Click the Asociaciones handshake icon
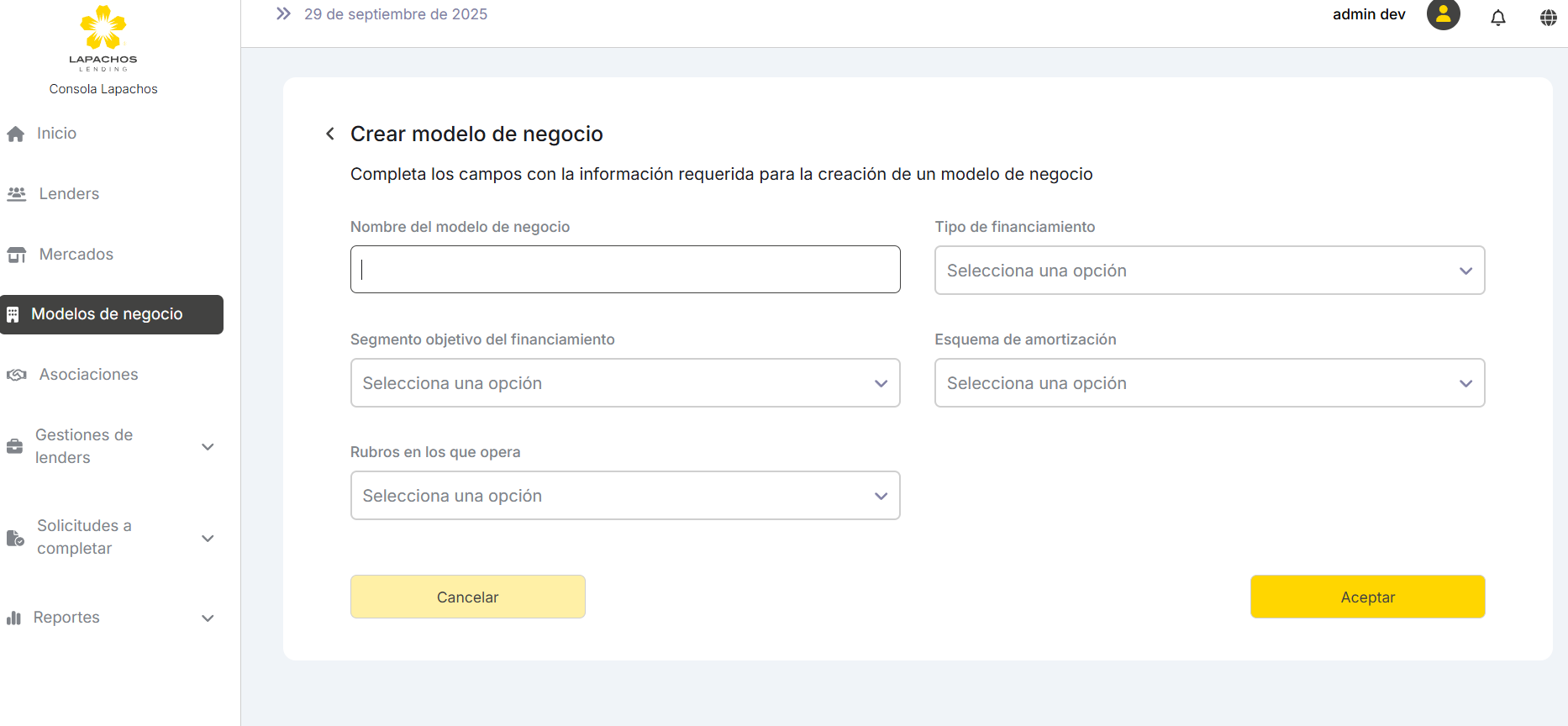Viewport: 1568px width, 726px height. (x=17, y=375)
